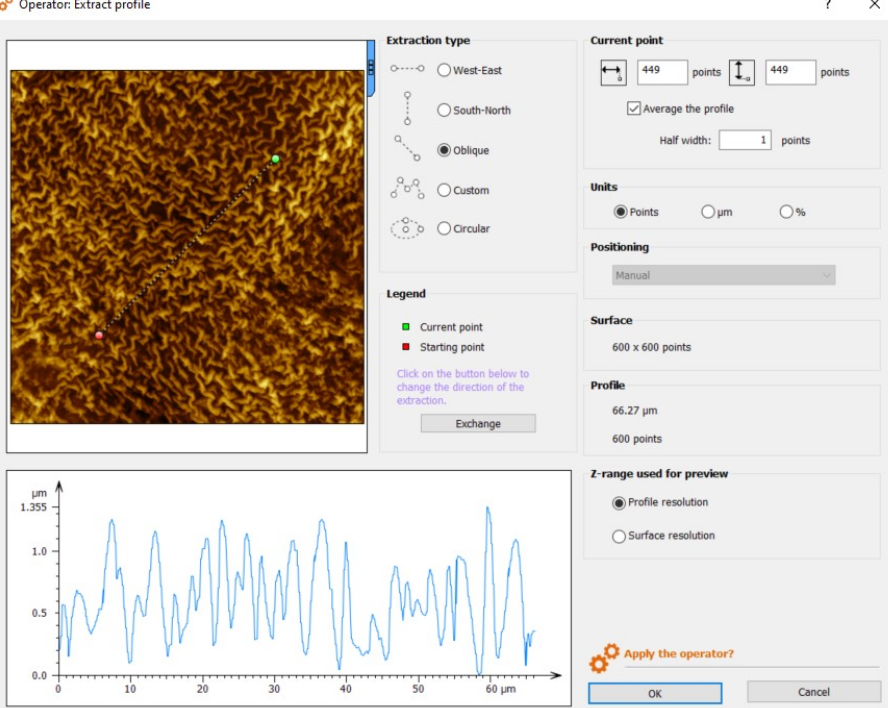
Task: Select Custom extraction type
Action: point(444,190)
